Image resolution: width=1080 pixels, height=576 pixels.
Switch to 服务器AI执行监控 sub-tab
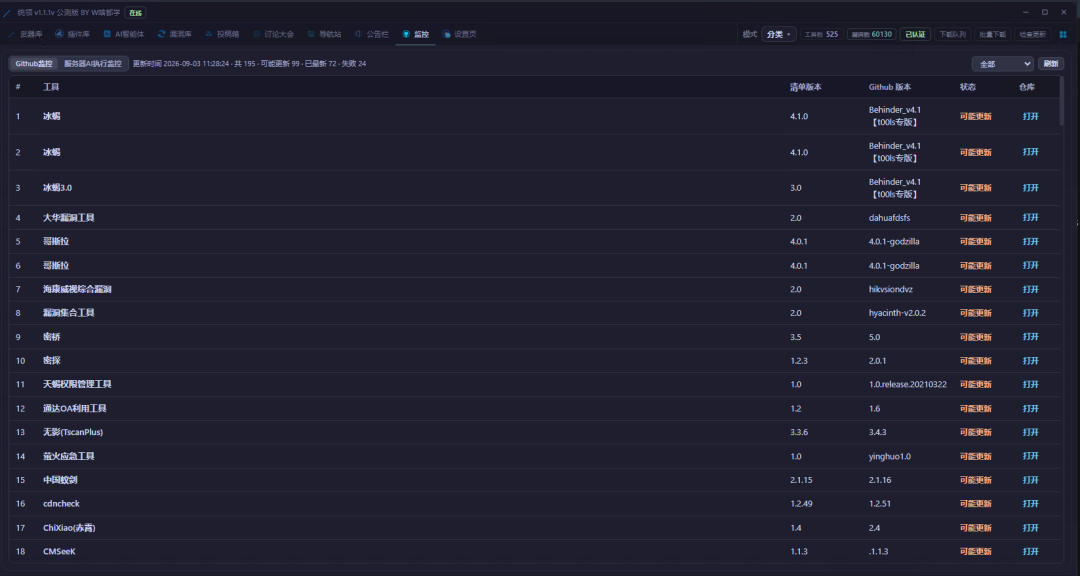pyautogui.click(x=93, y=63)
